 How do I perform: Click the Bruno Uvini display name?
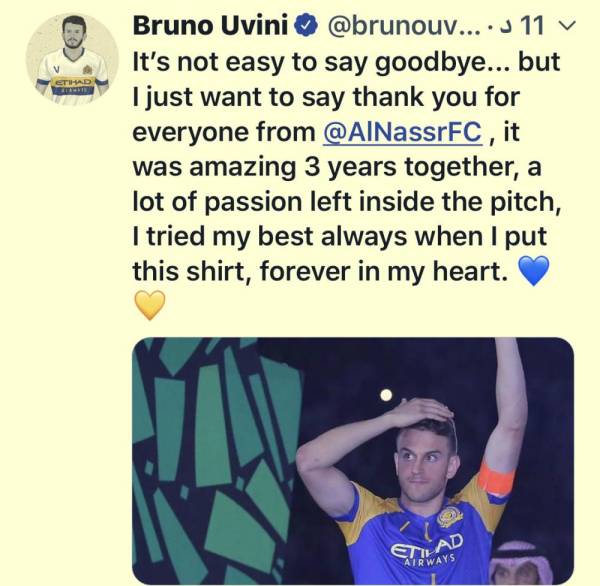click(210, 26)
